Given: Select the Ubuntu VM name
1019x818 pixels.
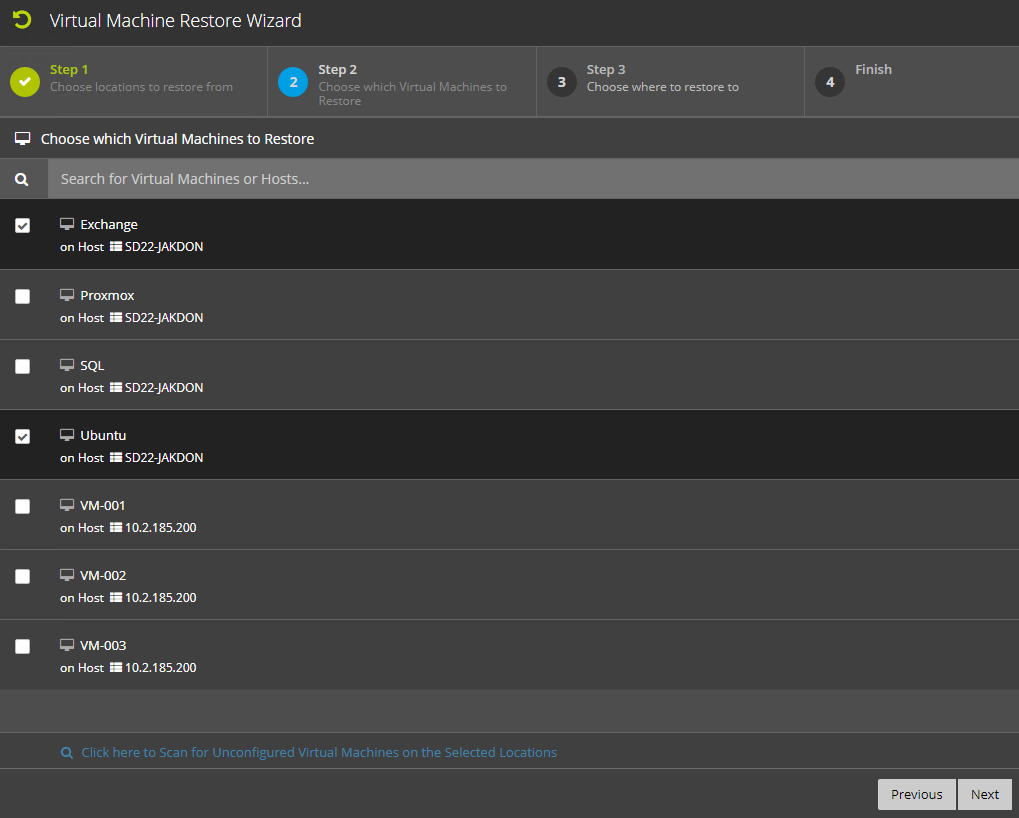Looking at the screenshot, I should pos(103,435).
